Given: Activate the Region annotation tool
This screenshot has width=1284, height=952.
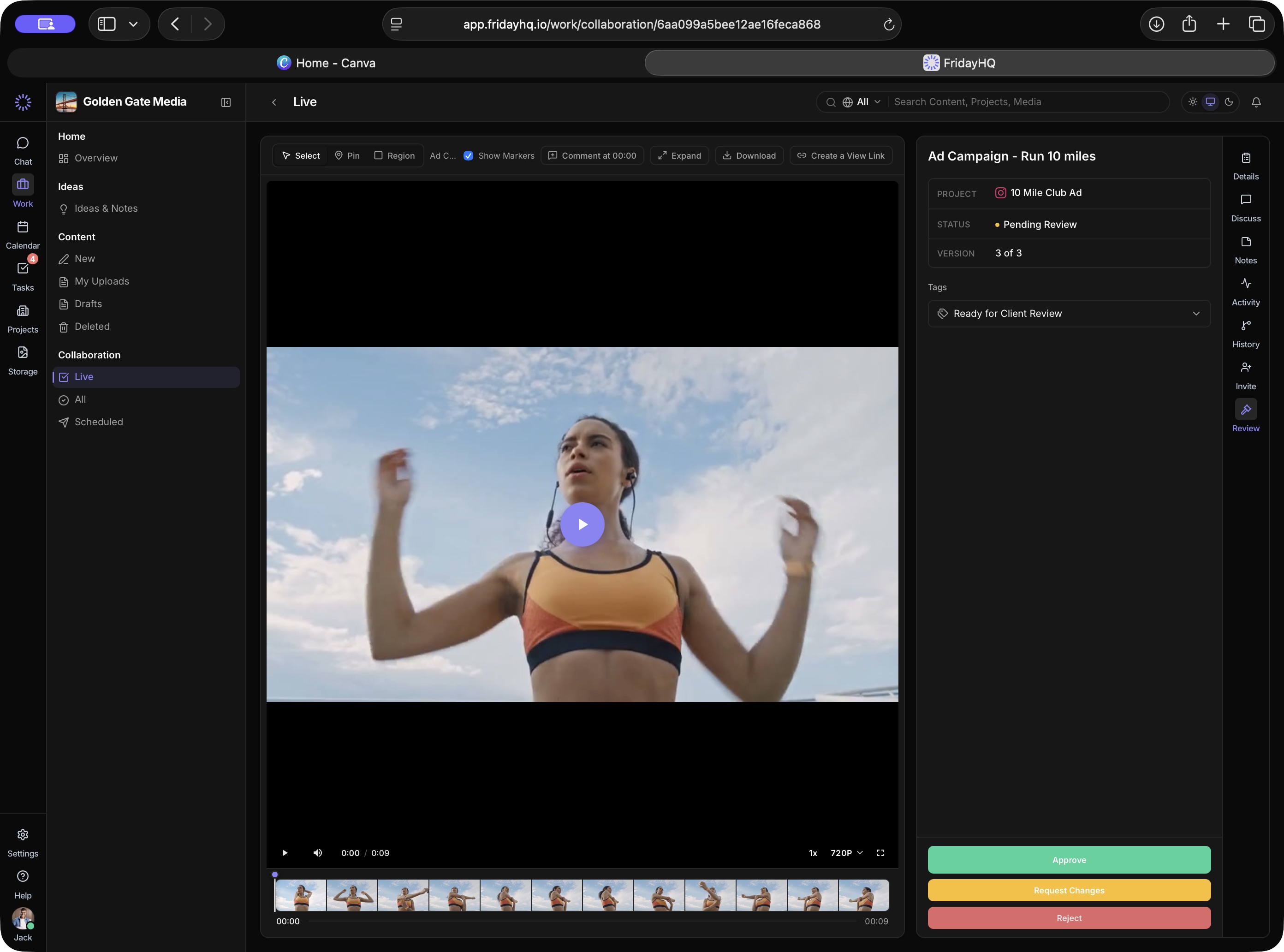Looking at the screenshot, I should tap(394, 155).
